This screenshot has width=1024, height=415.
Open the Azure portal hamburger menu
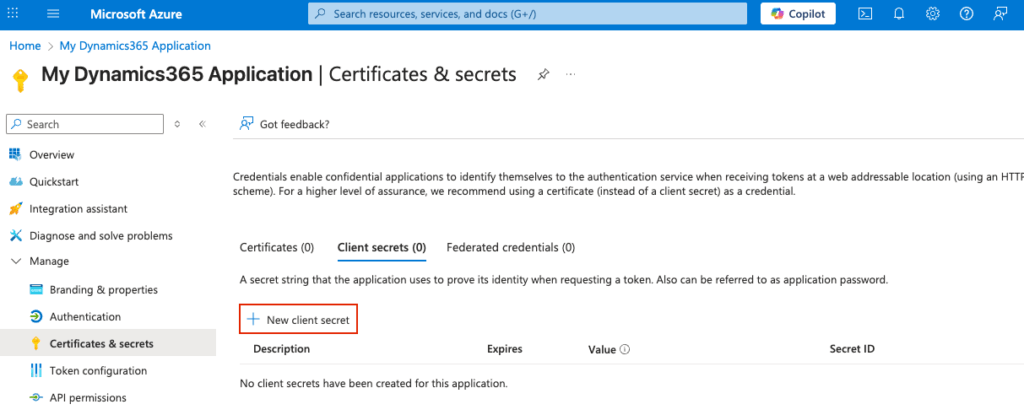click(x=53, y=14)
